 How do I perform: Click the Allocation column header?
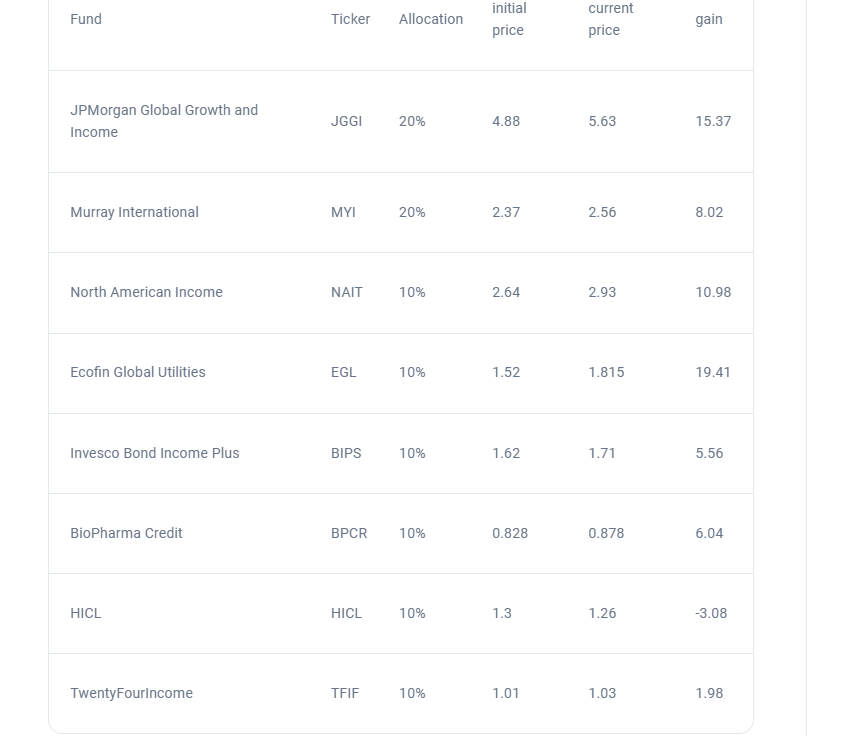431,19
